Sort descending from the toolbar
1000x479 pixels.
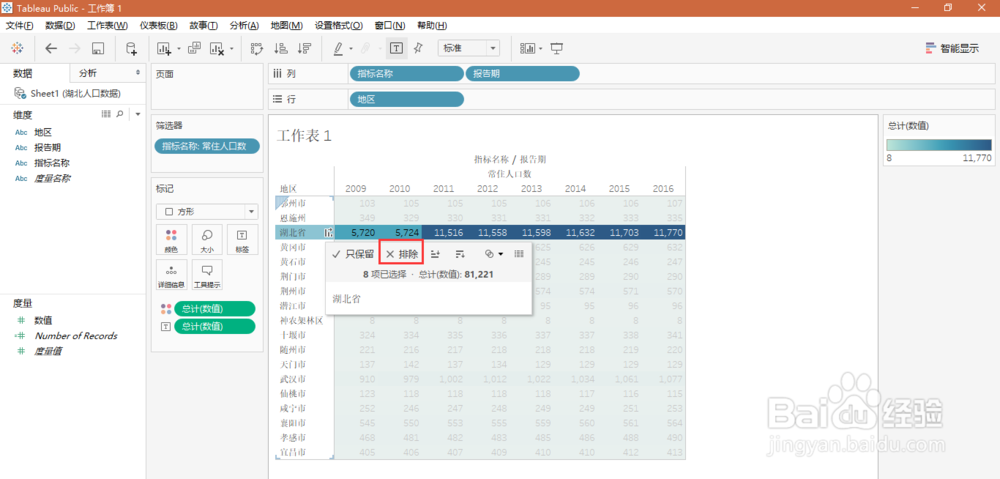click(304, 48)
